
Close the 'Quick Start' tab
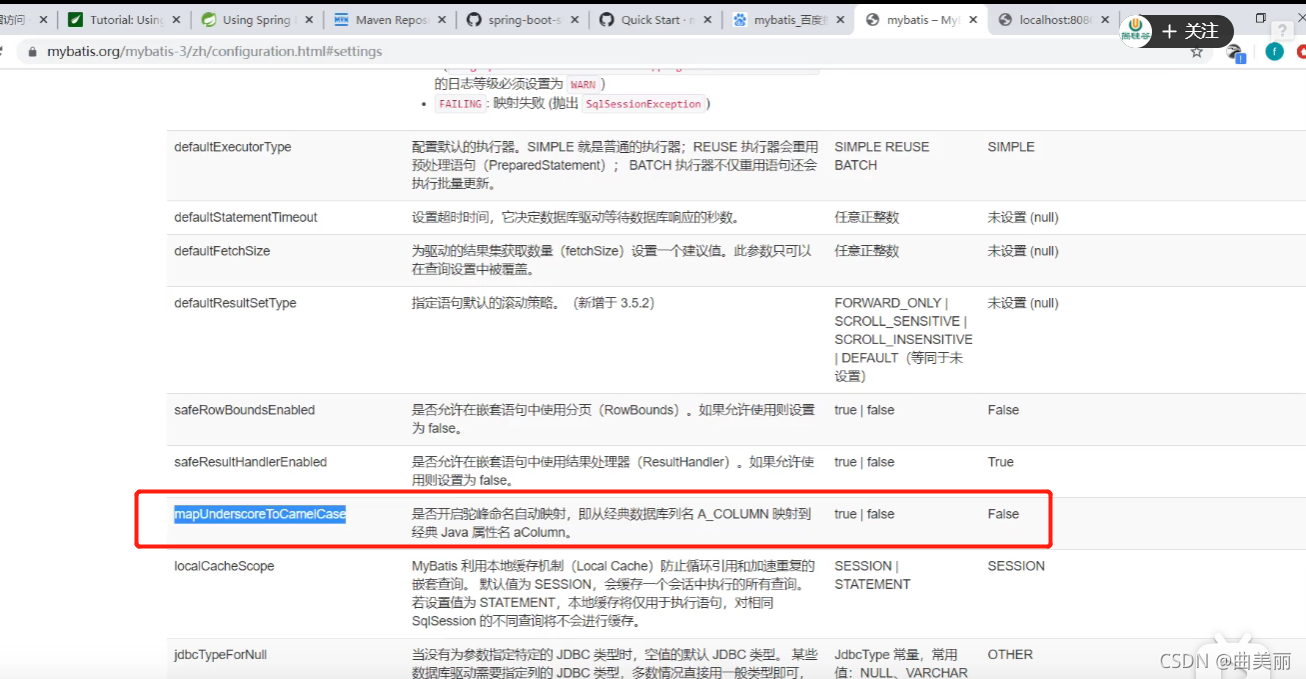point(708,20)
